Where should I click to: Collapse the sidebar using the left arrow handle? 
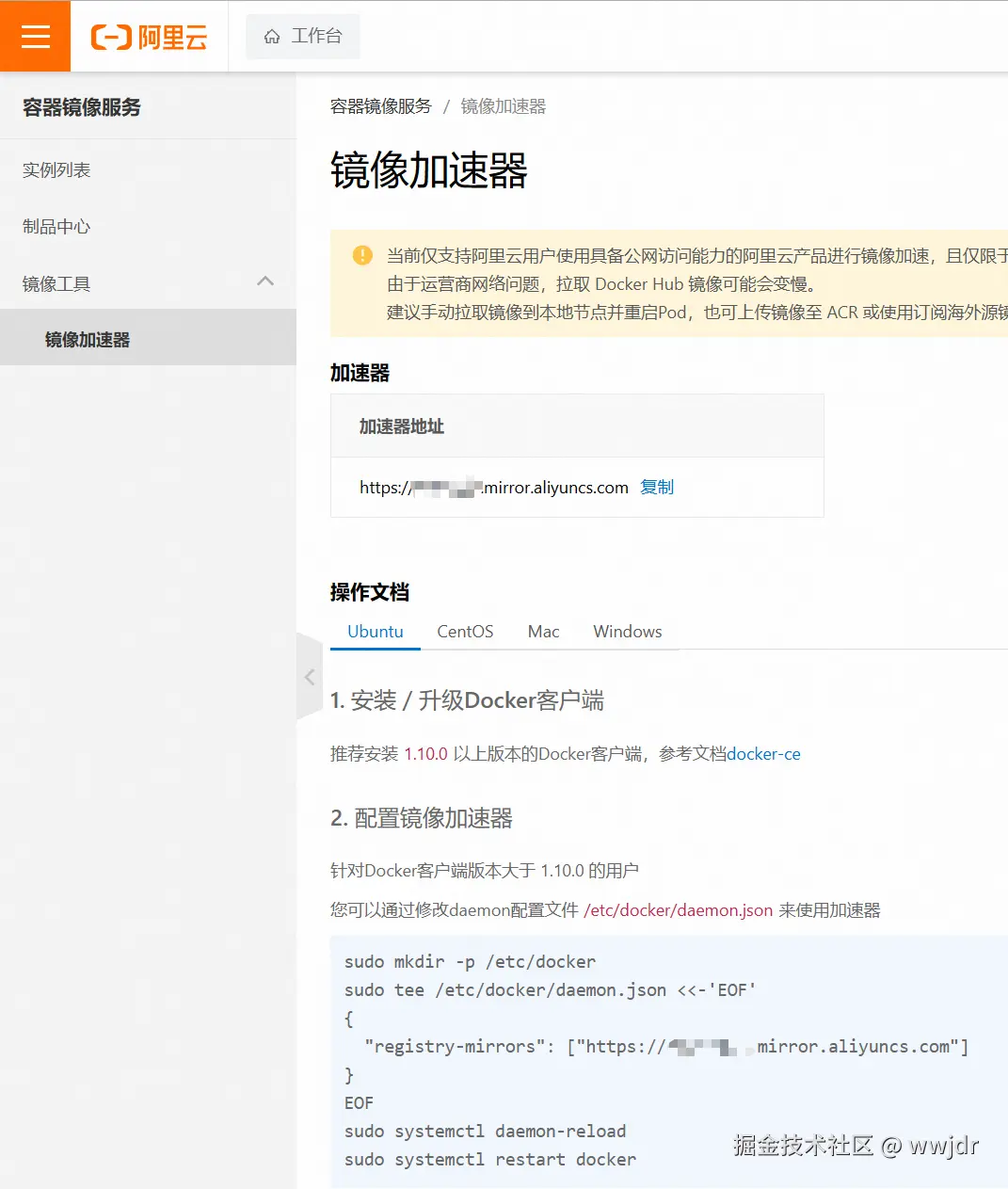(310, 677)
